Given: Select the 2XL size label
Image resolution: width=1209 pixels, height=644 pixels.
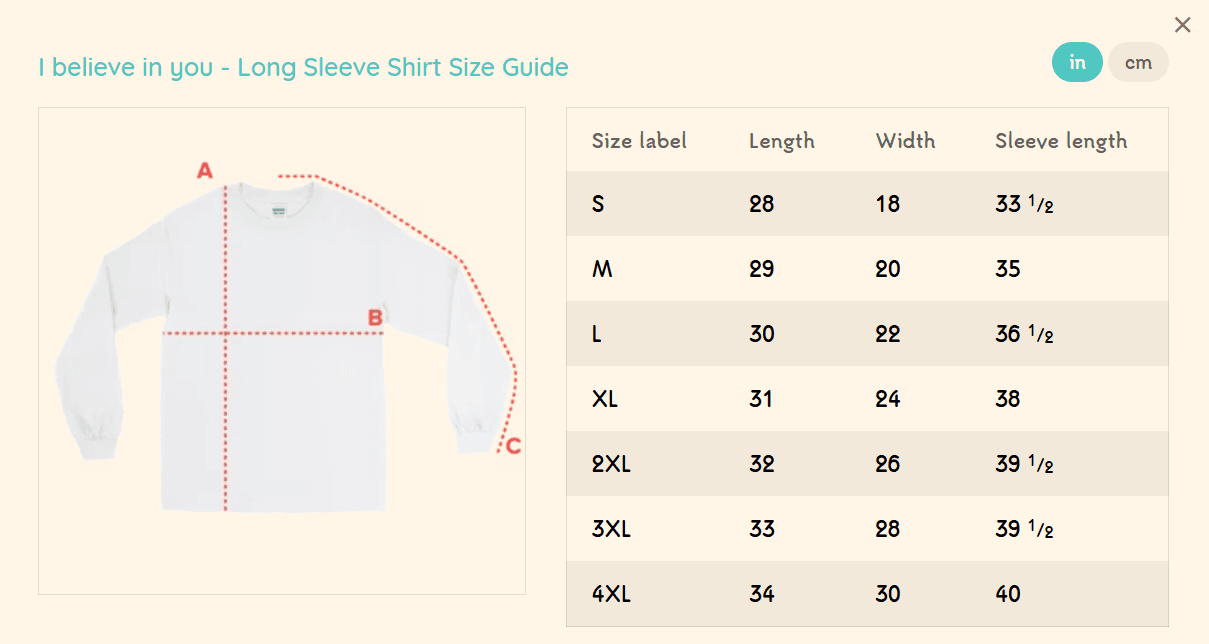Looking at the screenshot, I should point(611,464).
